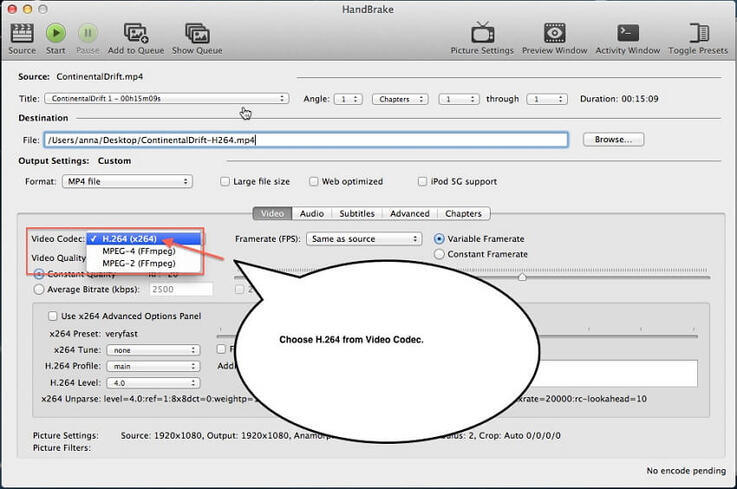Click the Average Bitrate 2500 field
The image size is (737, 489).
[181, 289]
